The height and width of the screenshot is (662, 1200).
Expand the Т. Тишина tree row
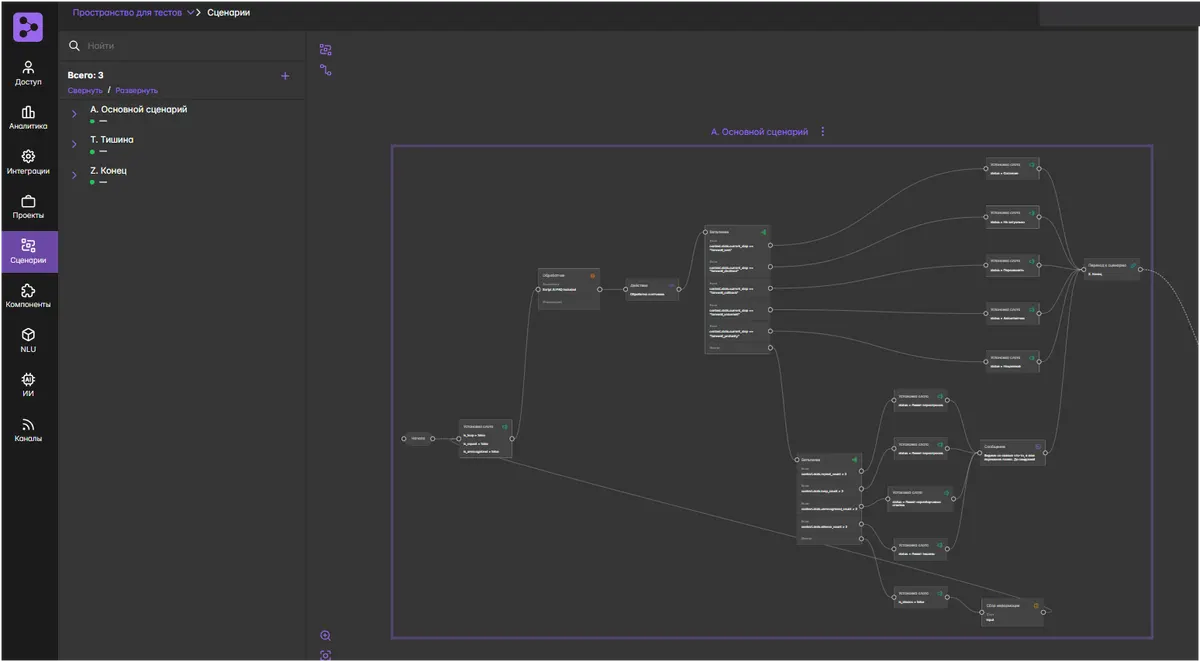coord(74,145)
